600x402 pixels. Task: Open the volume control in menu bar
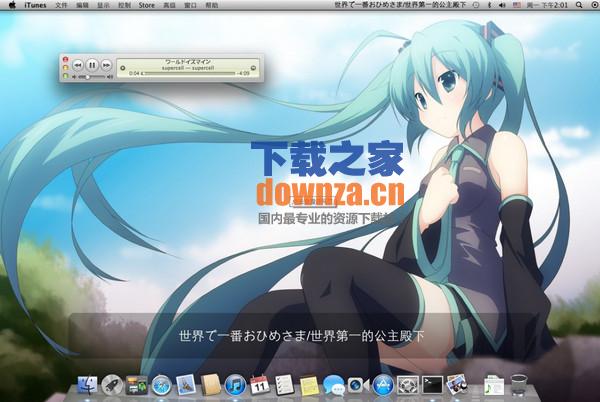click(x=502, y=5)
